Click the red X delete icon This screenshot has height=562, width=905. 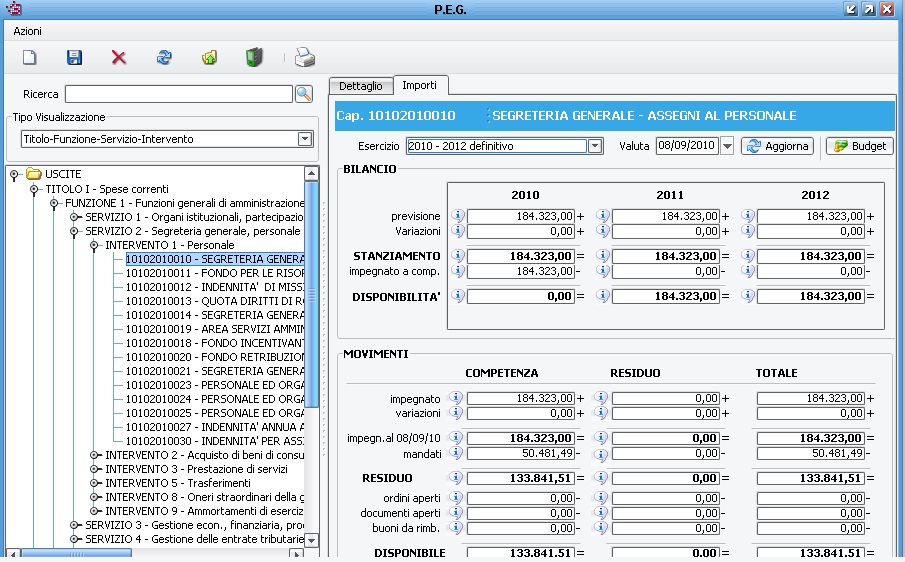(119, 58)
